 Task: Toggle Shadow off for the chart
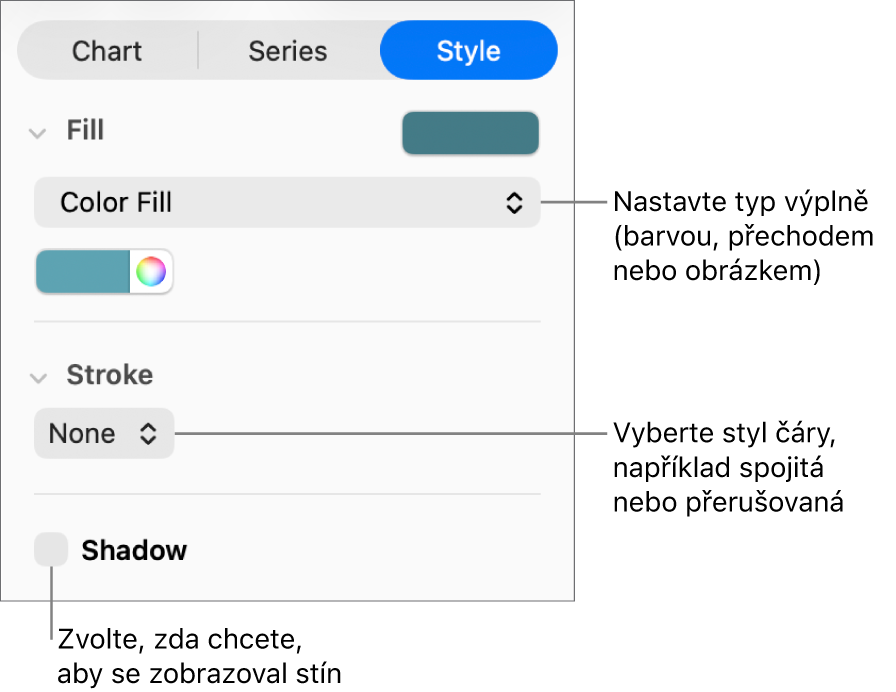pyautogui.click(x=50, y=549)
